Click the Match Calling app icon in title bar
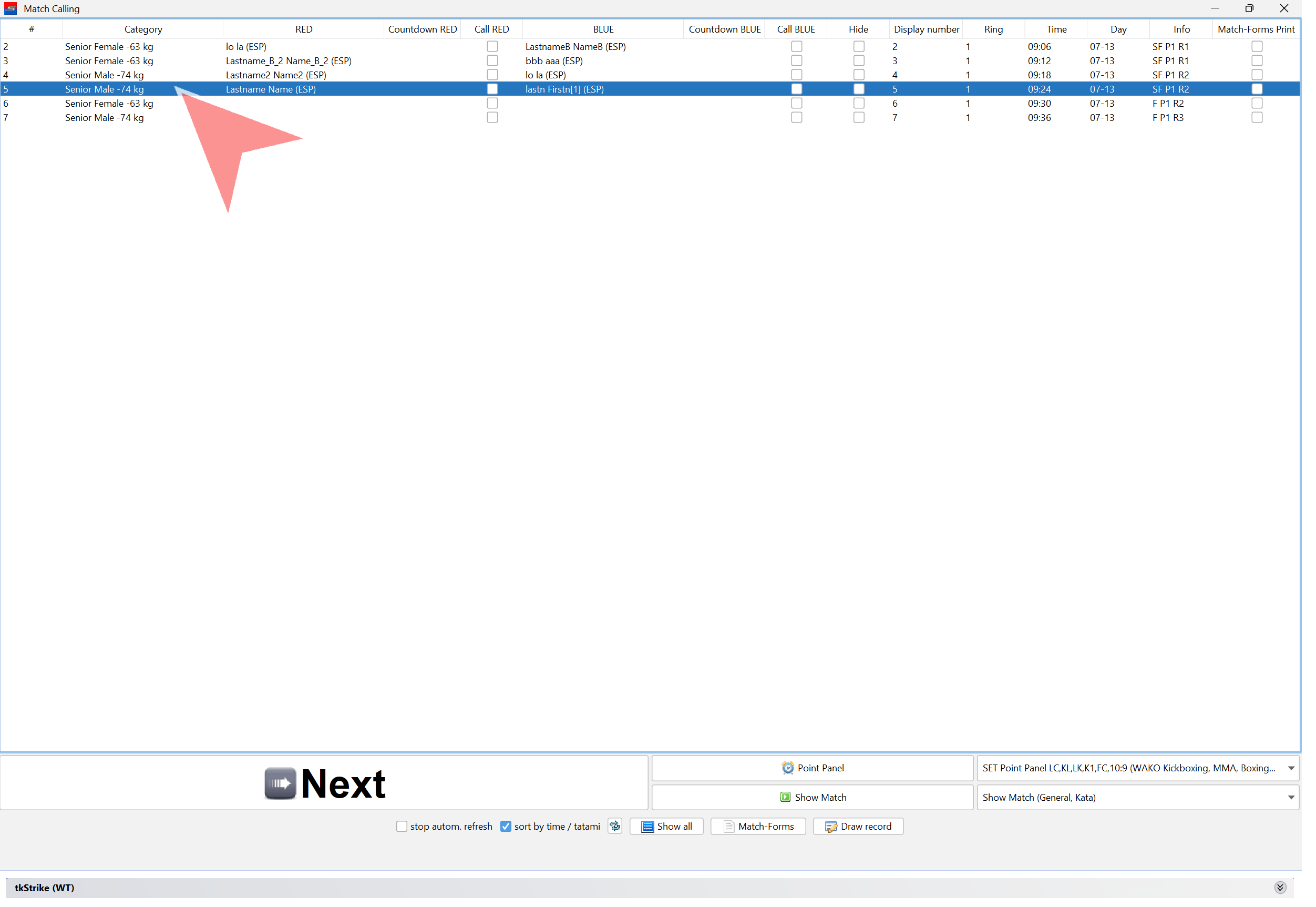Image resolution: width=1316 pixels, height=907 pixels. click(x=10, y=8)
